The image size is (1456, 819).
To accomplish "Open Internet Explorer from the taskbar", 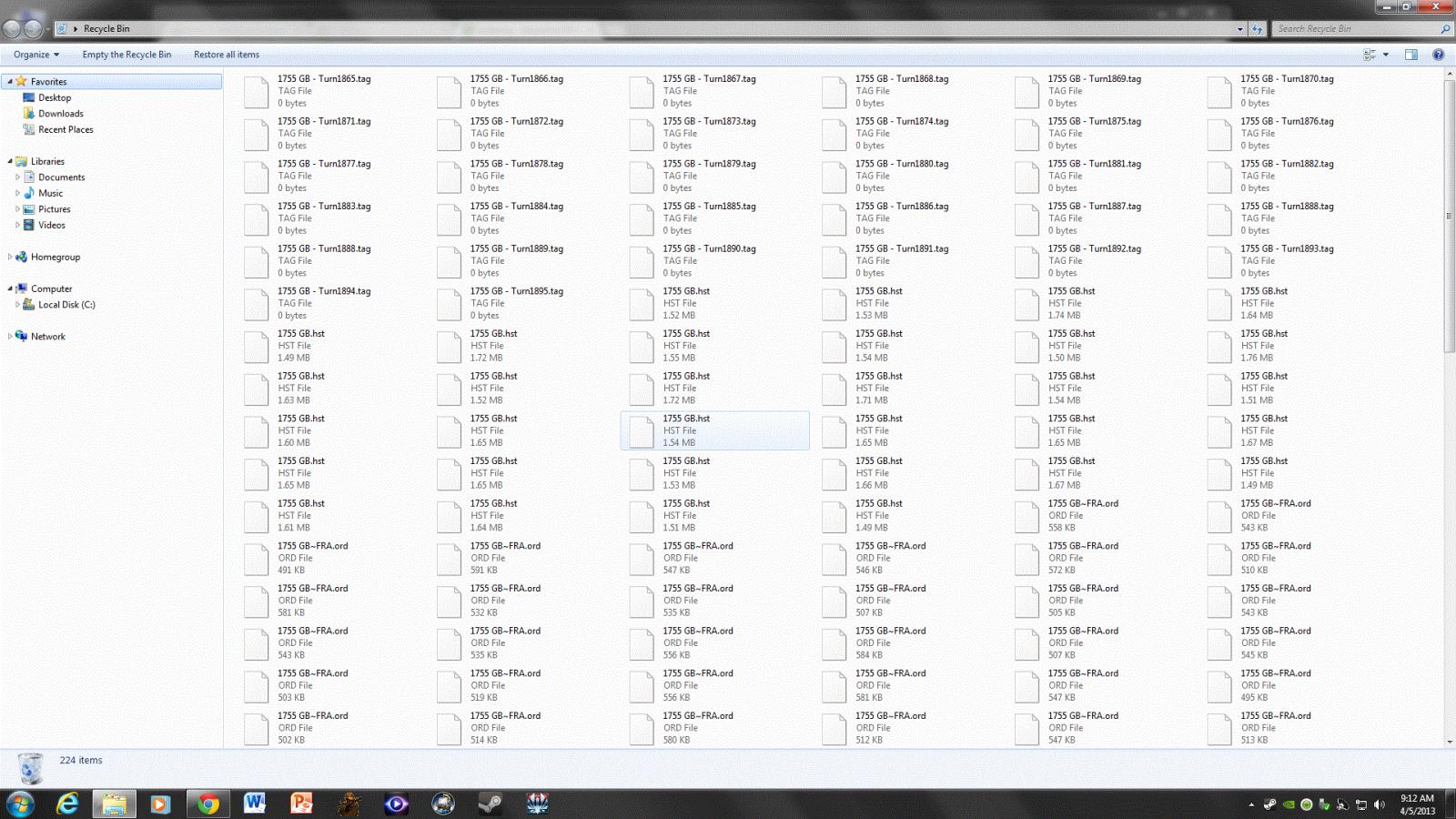I will (x=67, y=804).
